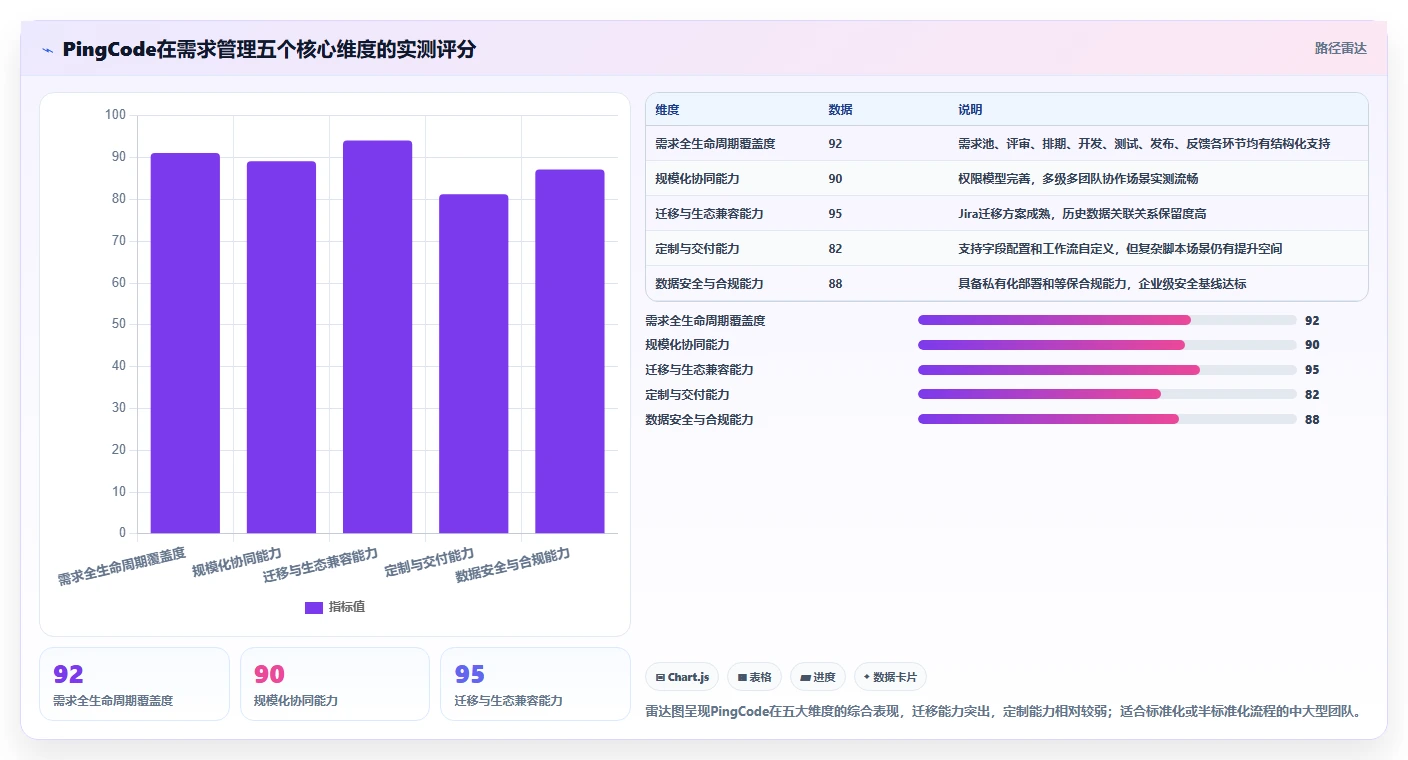Click the 数据卡片 chip
The image size is (1408, 760).
click(x=890, y=677)
